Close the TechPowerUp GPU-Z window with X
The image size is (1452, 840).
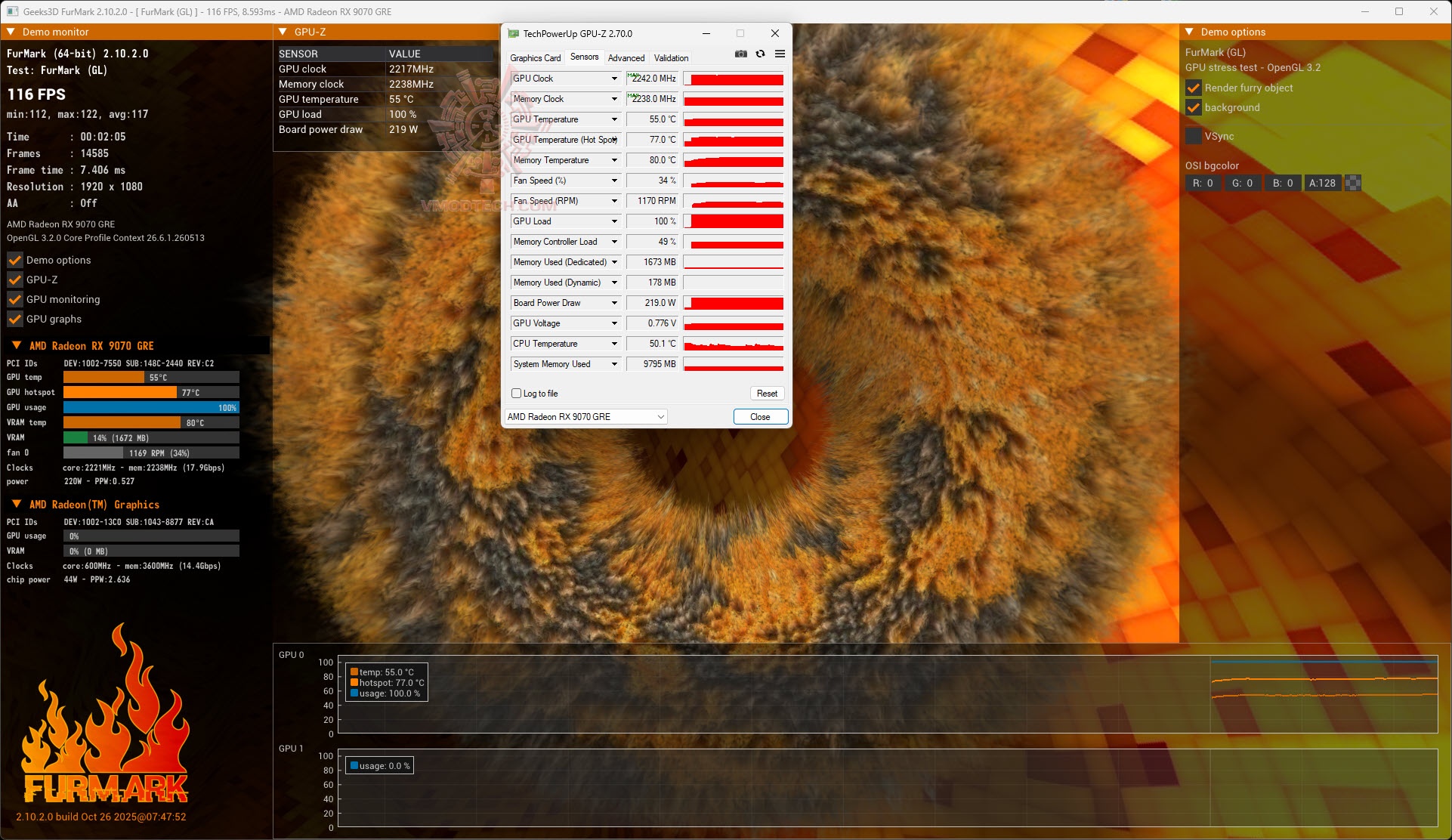(774, 33)
